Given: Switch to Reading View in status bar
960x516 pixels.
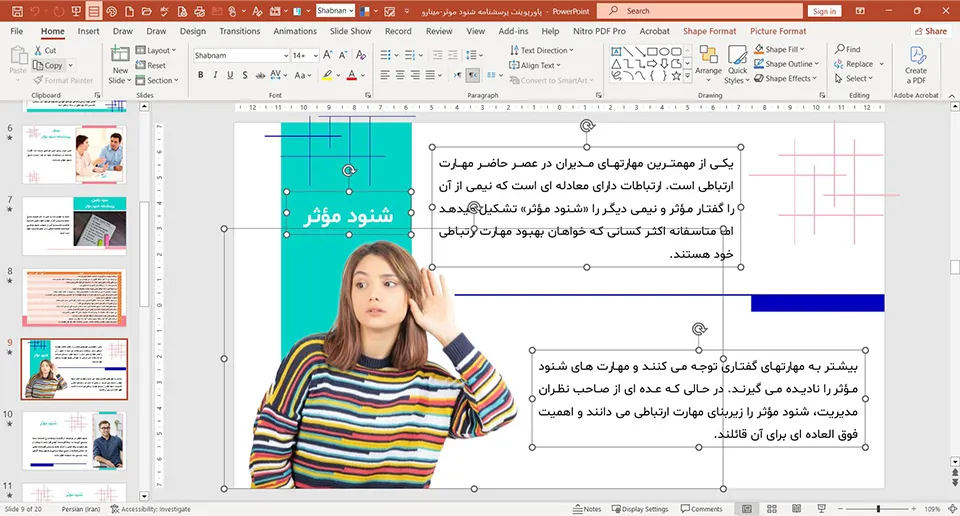Looking at the screenshot, I should pyautogui.click(x=797, y=509).
